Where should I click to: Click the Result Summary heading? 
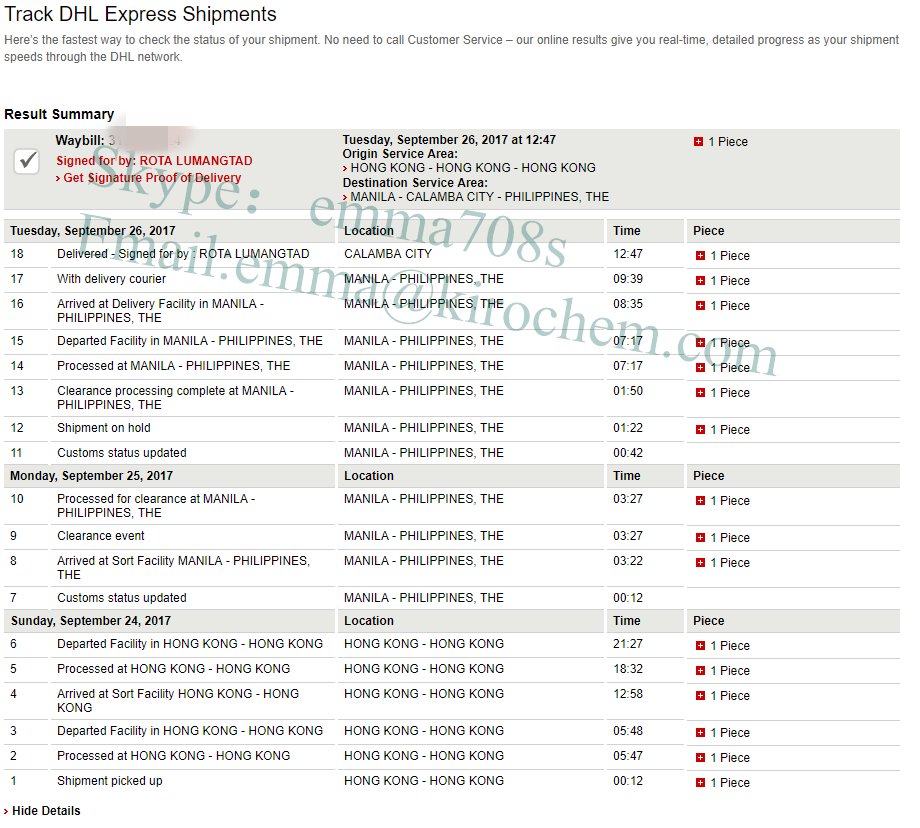(x=59, y=114)
